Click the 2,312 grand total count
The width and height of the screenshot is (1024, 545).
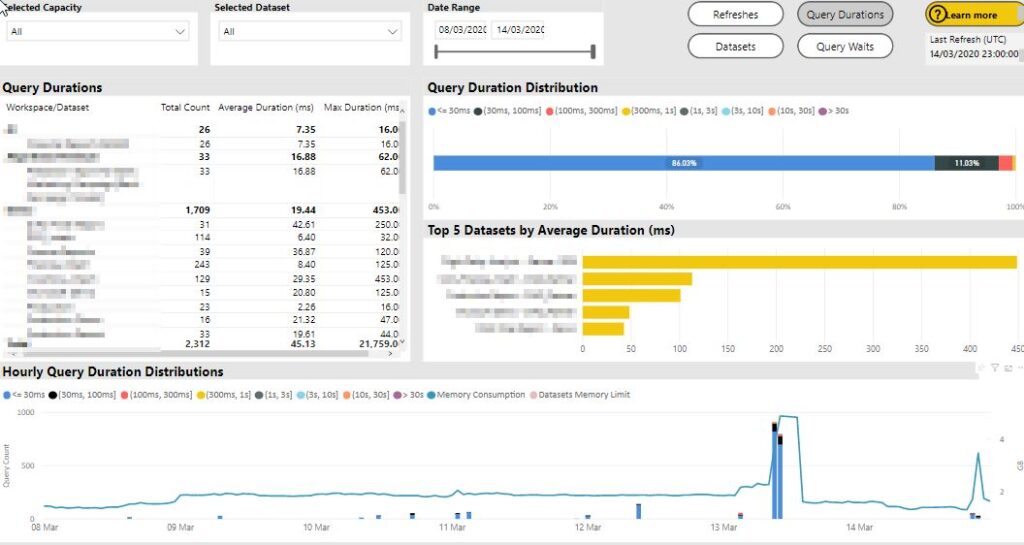coord(197,343)
